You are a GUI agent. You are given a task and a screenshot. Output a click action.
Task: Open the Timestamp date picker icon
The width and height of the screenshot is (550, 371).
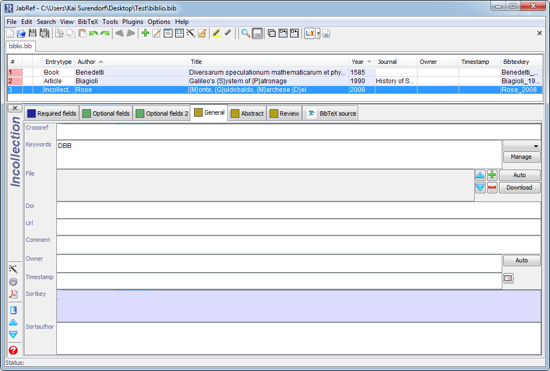click(x=508, y=278)
